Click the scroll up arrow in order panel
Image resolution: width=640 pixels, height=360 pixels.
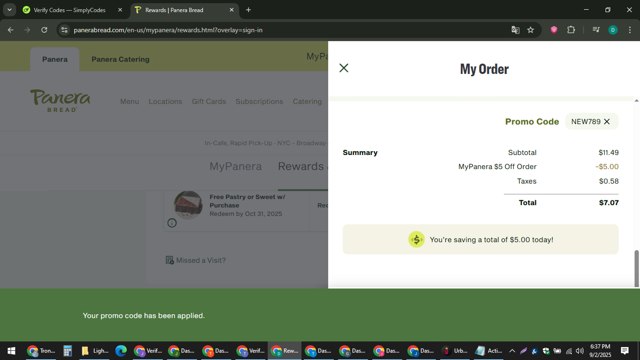[x=636, y=100]
